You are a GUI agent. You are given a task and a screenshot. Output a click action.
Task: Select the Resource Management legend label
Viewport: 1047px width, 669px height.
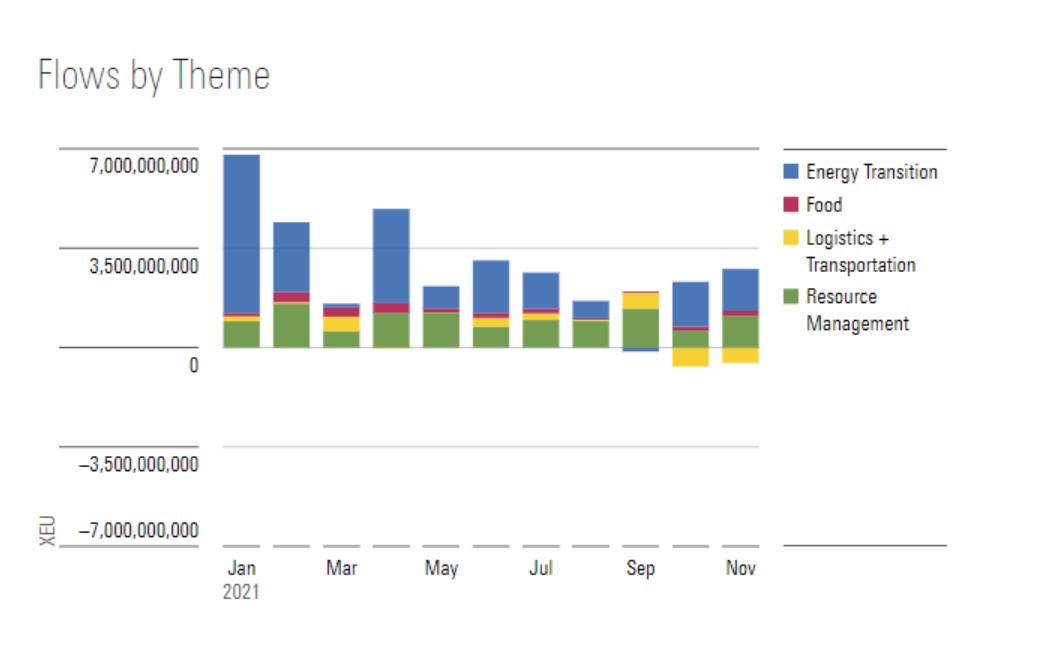[x=857, y=310]
